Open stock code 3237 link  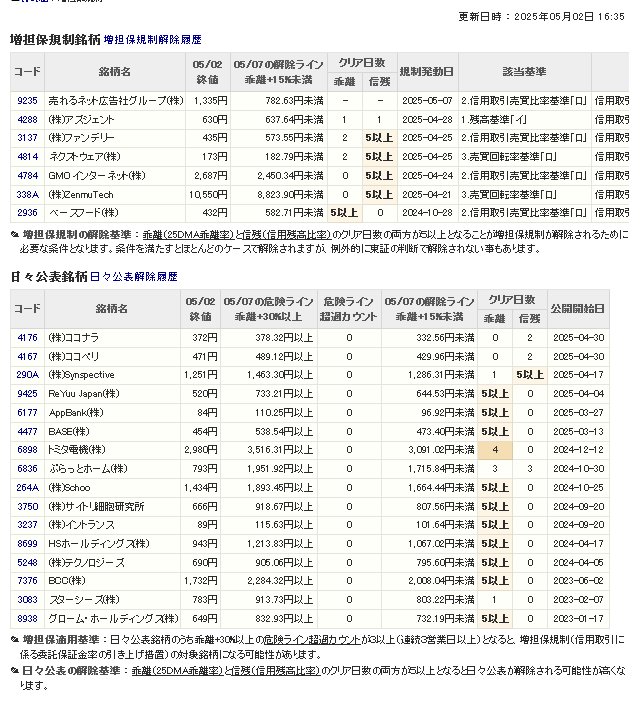[27, 525]
